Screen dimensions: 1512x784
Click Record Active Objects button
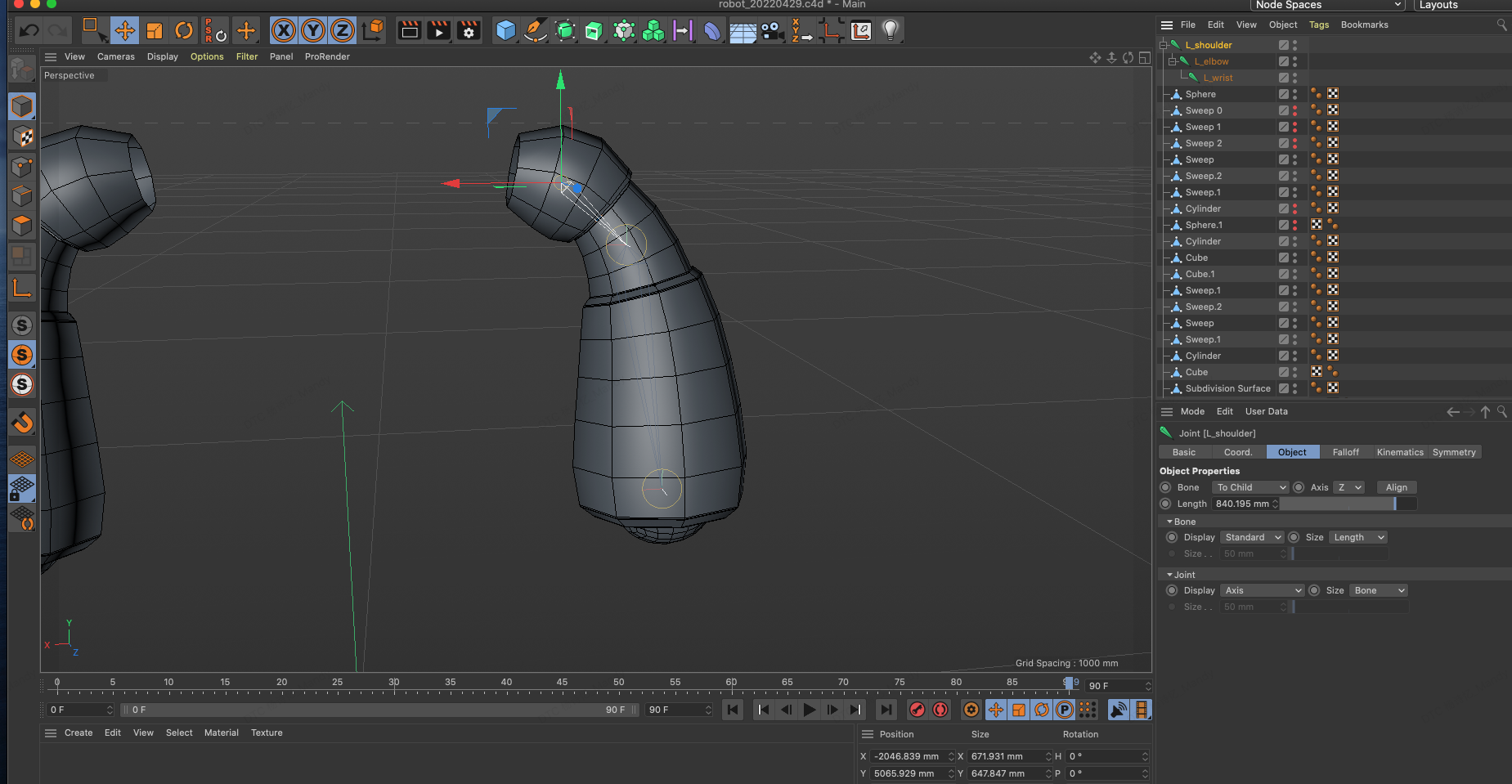click(x=918, y=710)
